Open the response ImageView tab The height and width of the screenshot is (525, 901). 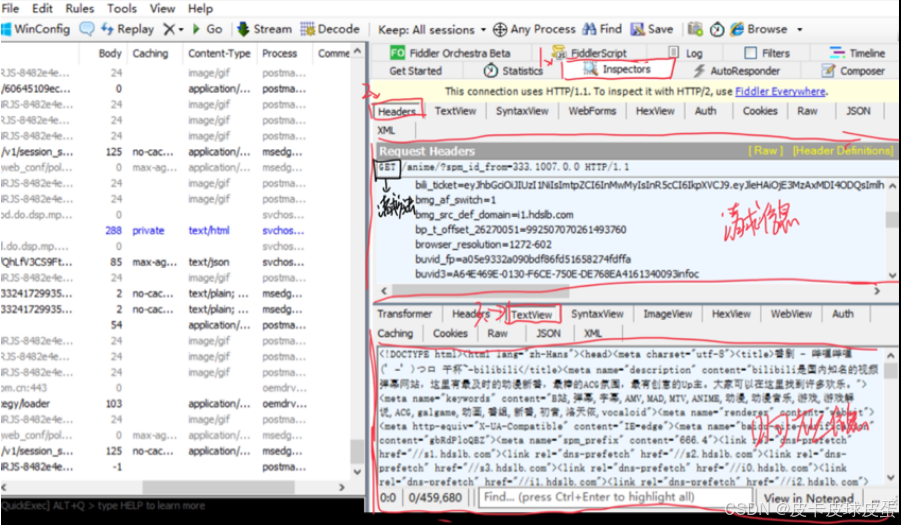(x=668, y=314)
